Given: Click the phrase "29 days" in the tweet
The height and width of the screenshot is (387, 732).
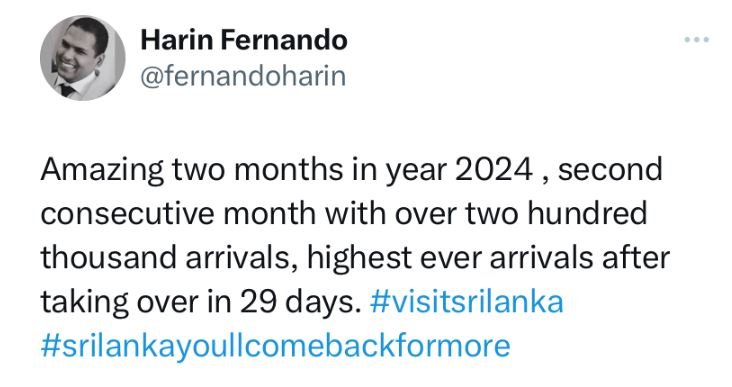Looking at the screenshot, I should (297, 303).
